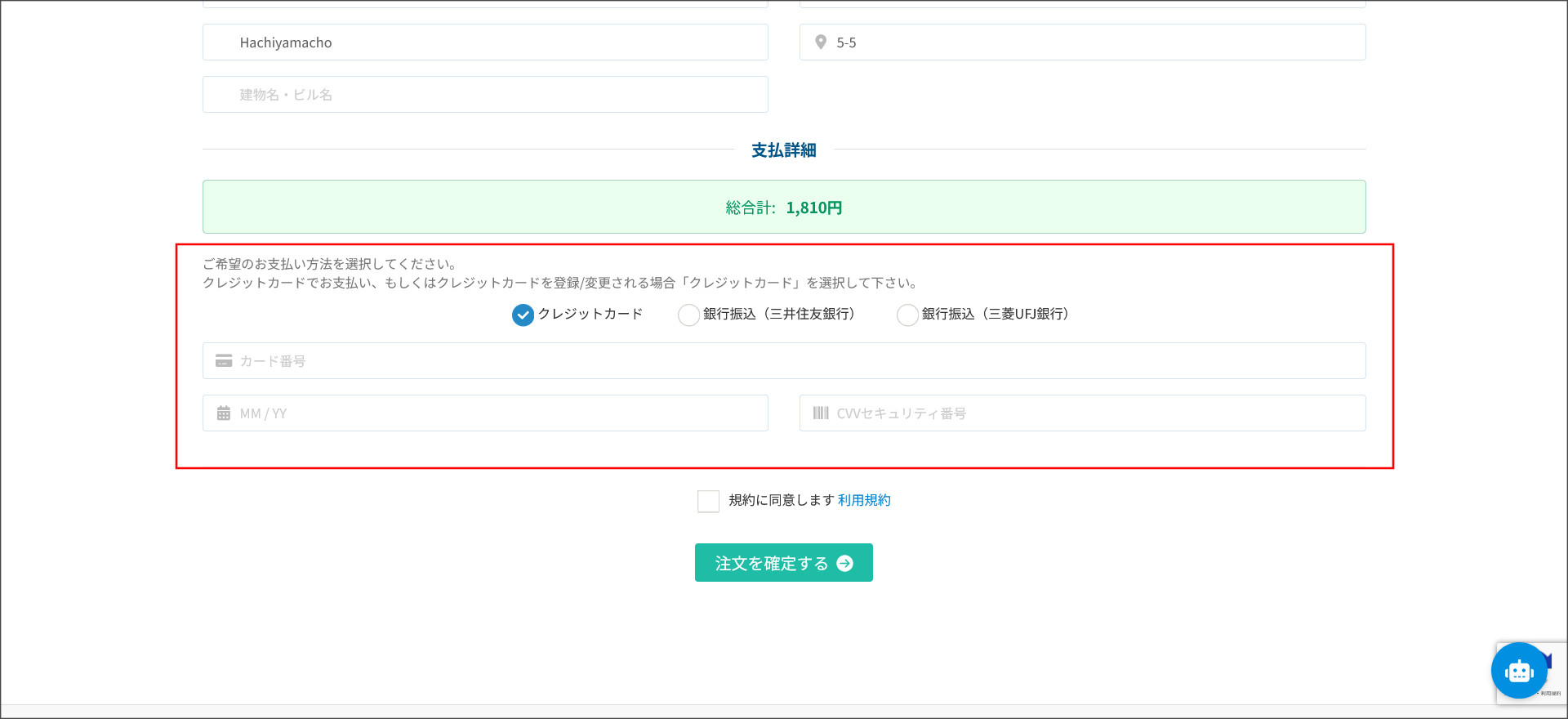Click the 5-5 street number field

(1094, 42)
